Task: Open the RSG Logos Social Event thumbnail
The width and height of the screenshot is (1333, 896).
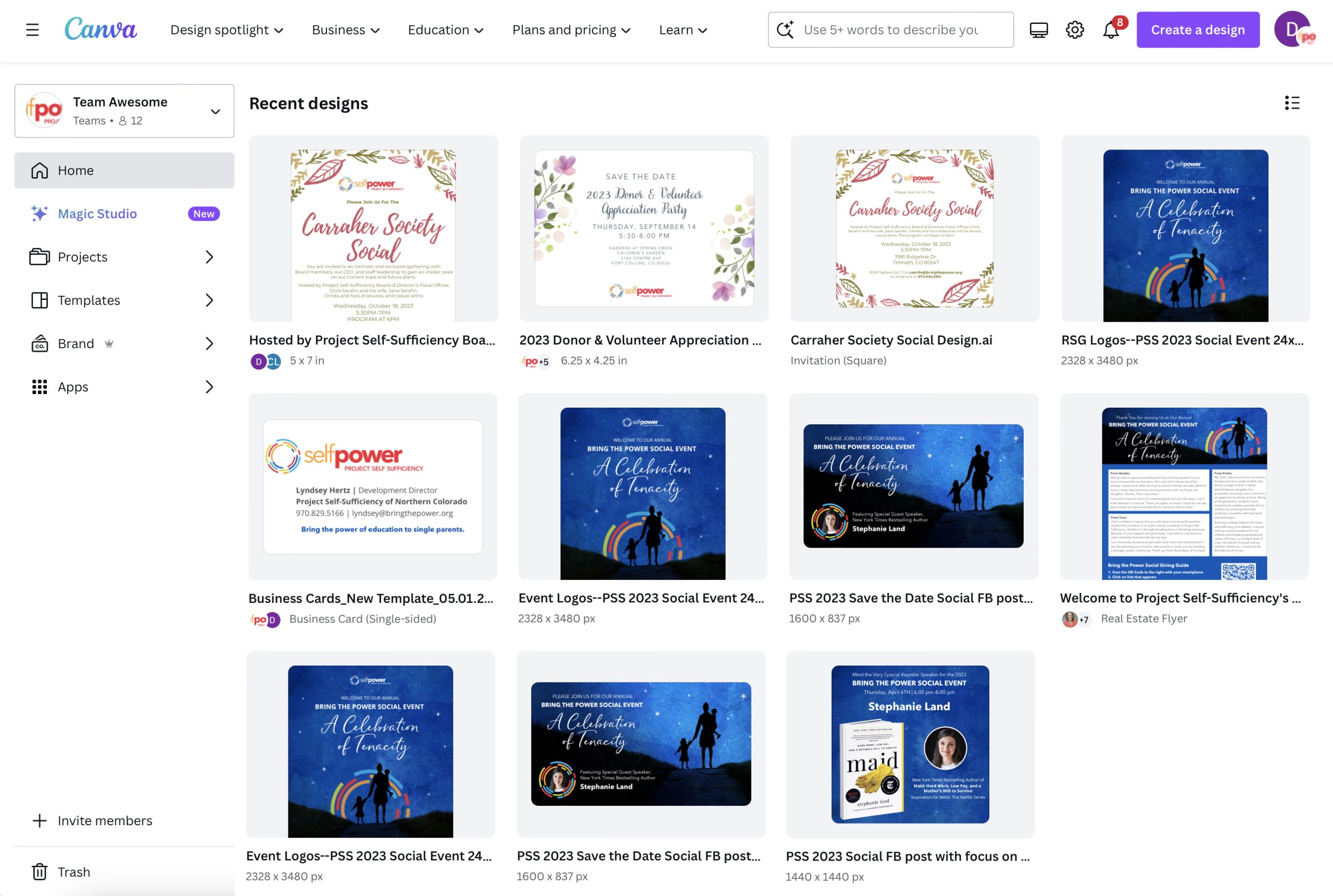Action: click(x=1186, y=229)
